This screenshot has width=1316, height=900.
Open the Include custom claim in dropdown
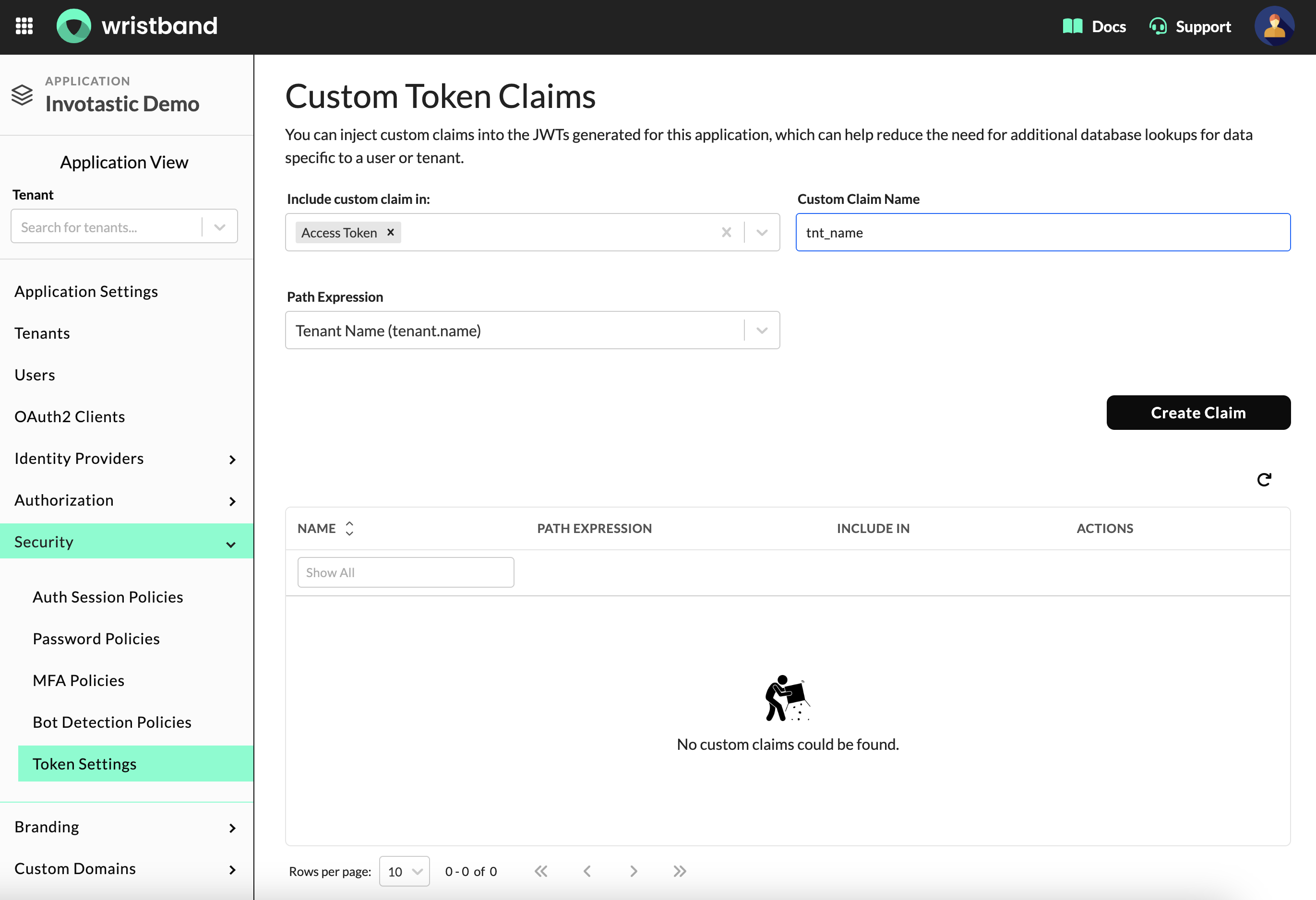tap(762, 232)
